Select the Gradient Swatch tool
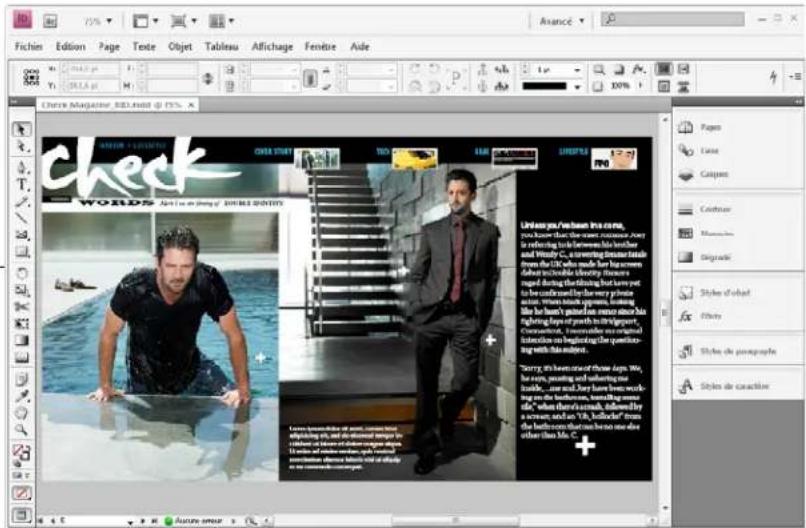 [x=22, y=340]
